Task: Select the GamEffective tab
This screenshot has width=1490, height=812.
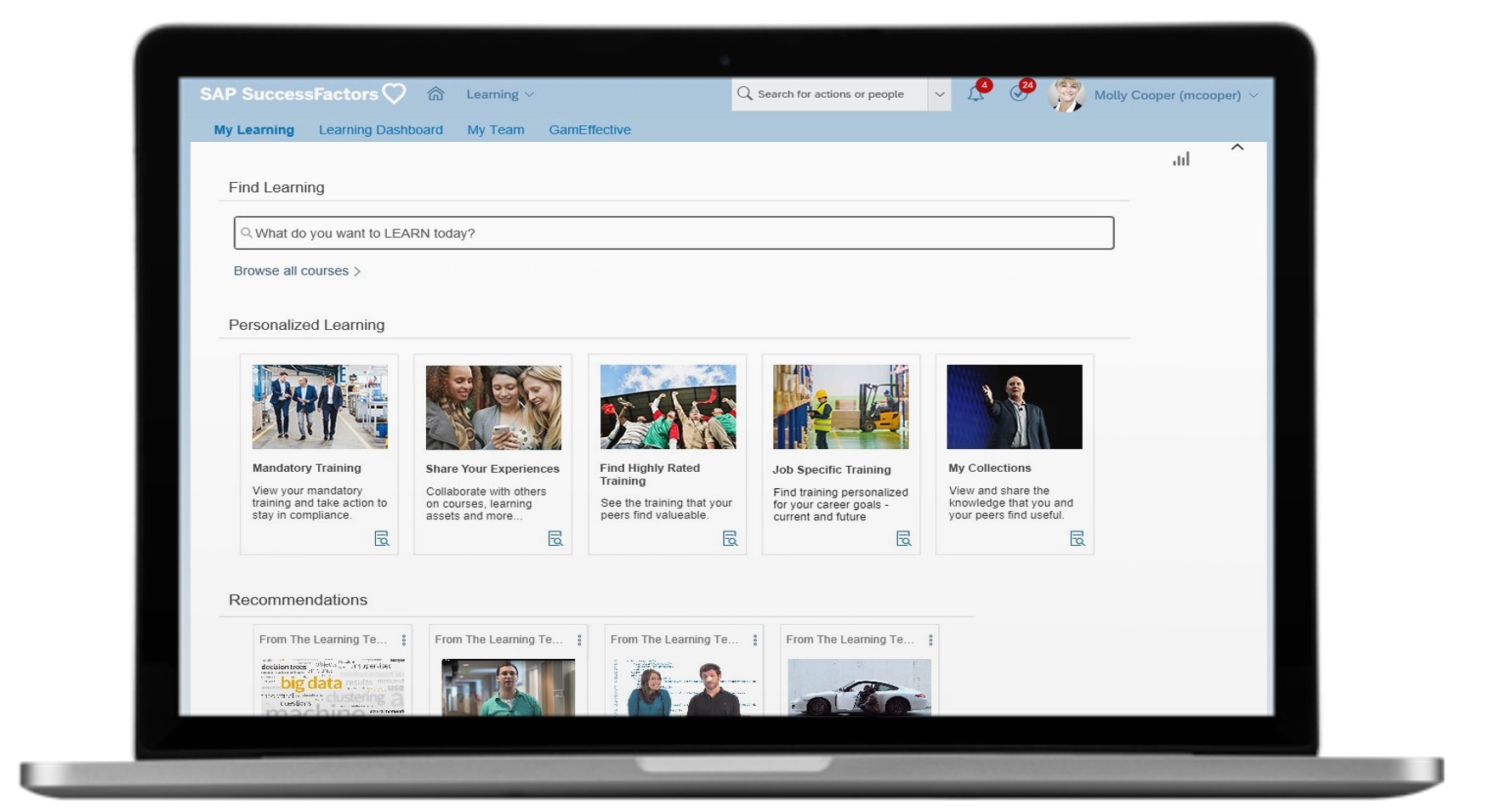Action: pos(589,130)
